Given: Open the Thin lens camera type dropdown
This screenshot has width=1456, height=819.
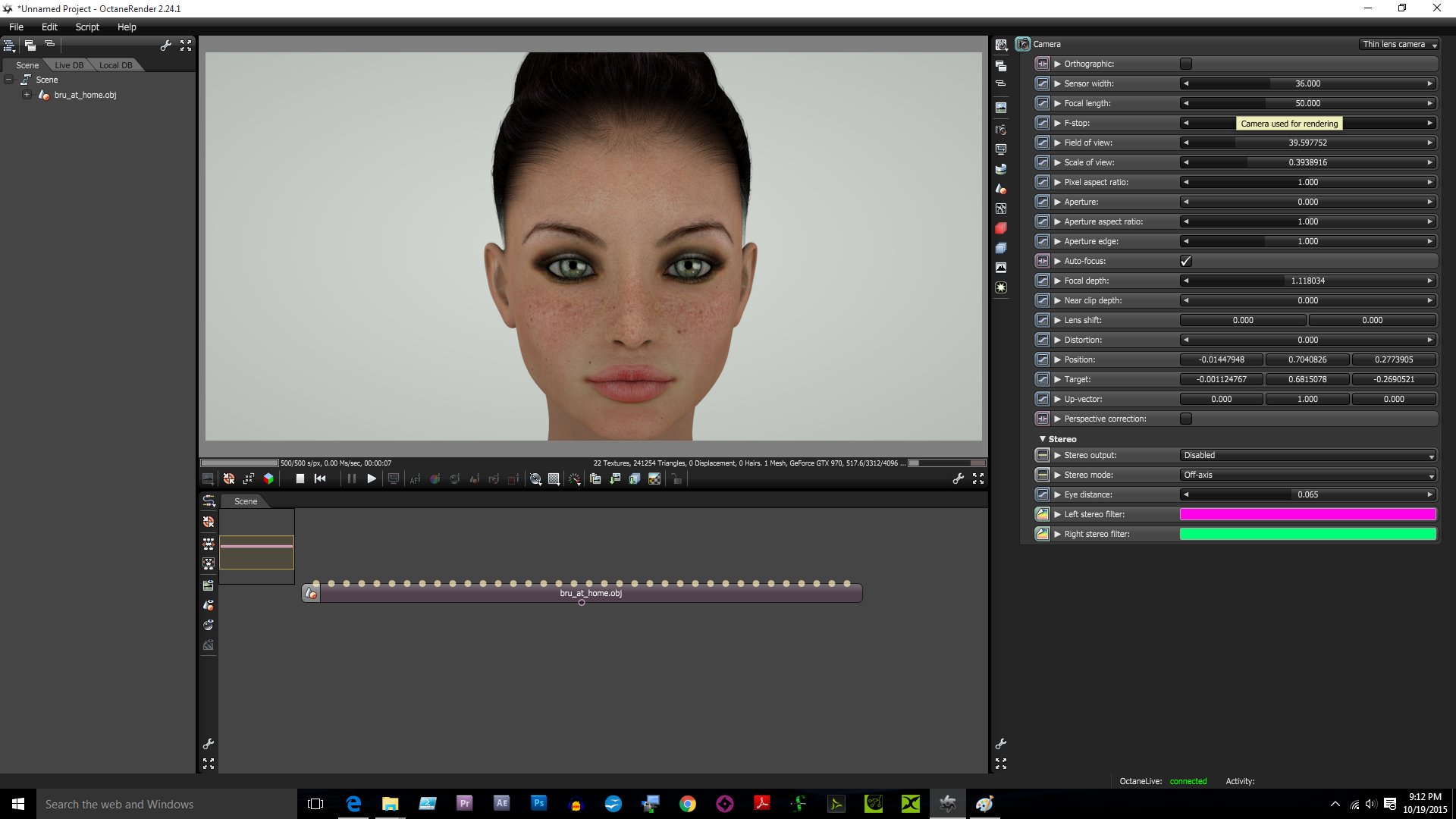Looking at the screenshot, I should [x=1399, y=44].
